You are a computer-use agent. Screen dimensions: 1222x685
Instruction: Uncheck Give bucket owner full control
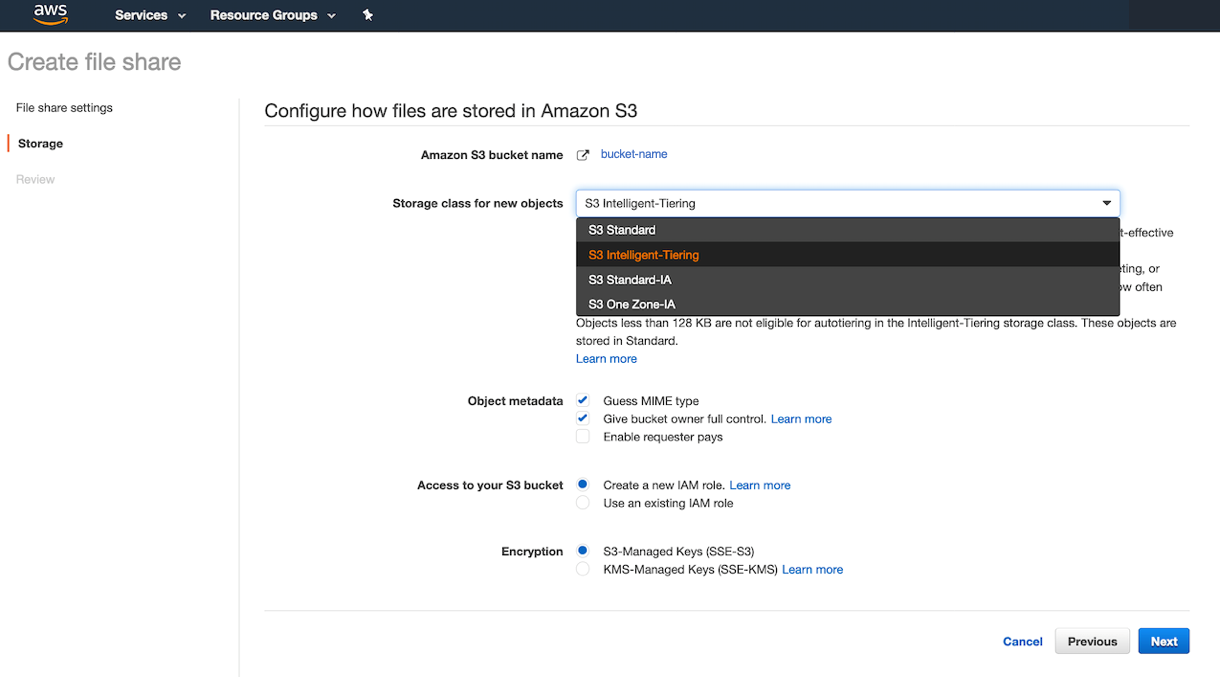click(583, 418)
